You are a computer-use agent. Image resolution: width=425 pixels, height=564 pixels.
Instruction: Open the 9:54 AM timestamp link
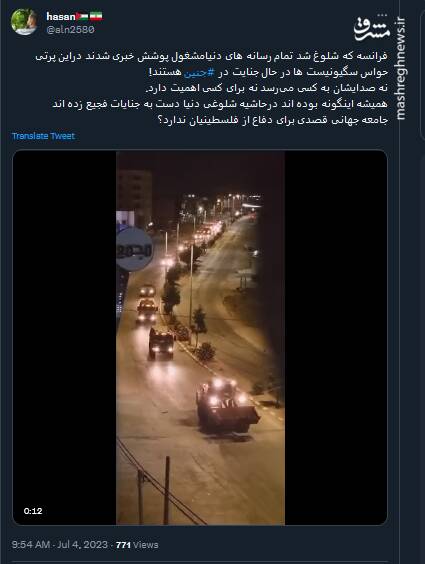(31, 545)
